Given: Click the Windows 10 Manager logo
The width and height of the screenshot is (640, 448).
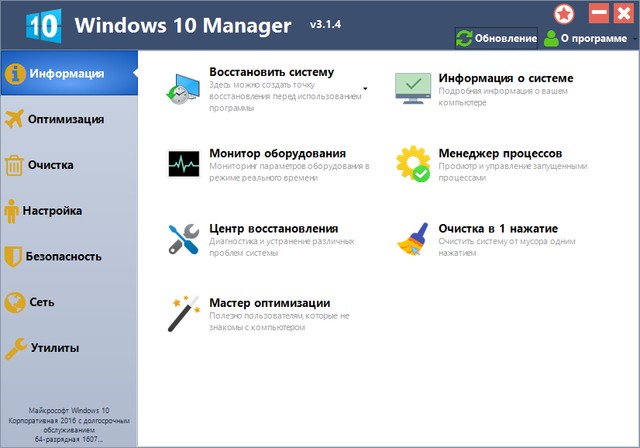Looking at the screenshot, I should tap(31, 22).
